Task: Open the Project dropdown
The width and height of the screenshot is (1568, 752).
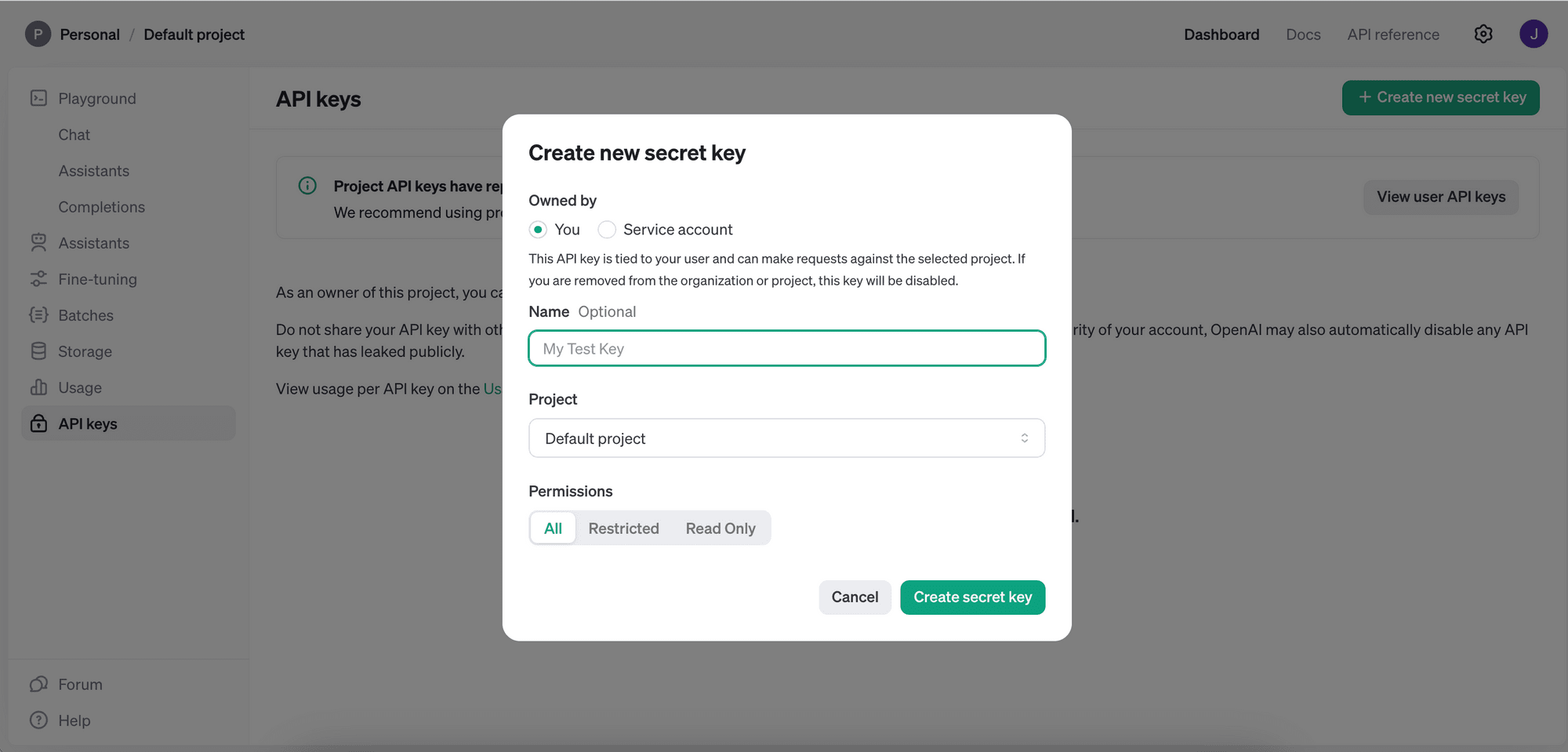Action: tap(786, 438)
